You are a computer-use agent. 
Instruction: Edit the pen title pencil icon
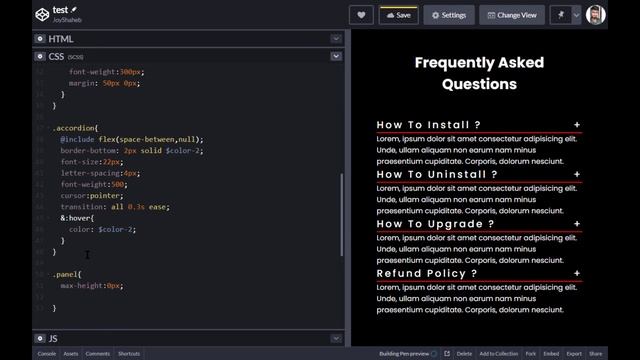[74, 9]
